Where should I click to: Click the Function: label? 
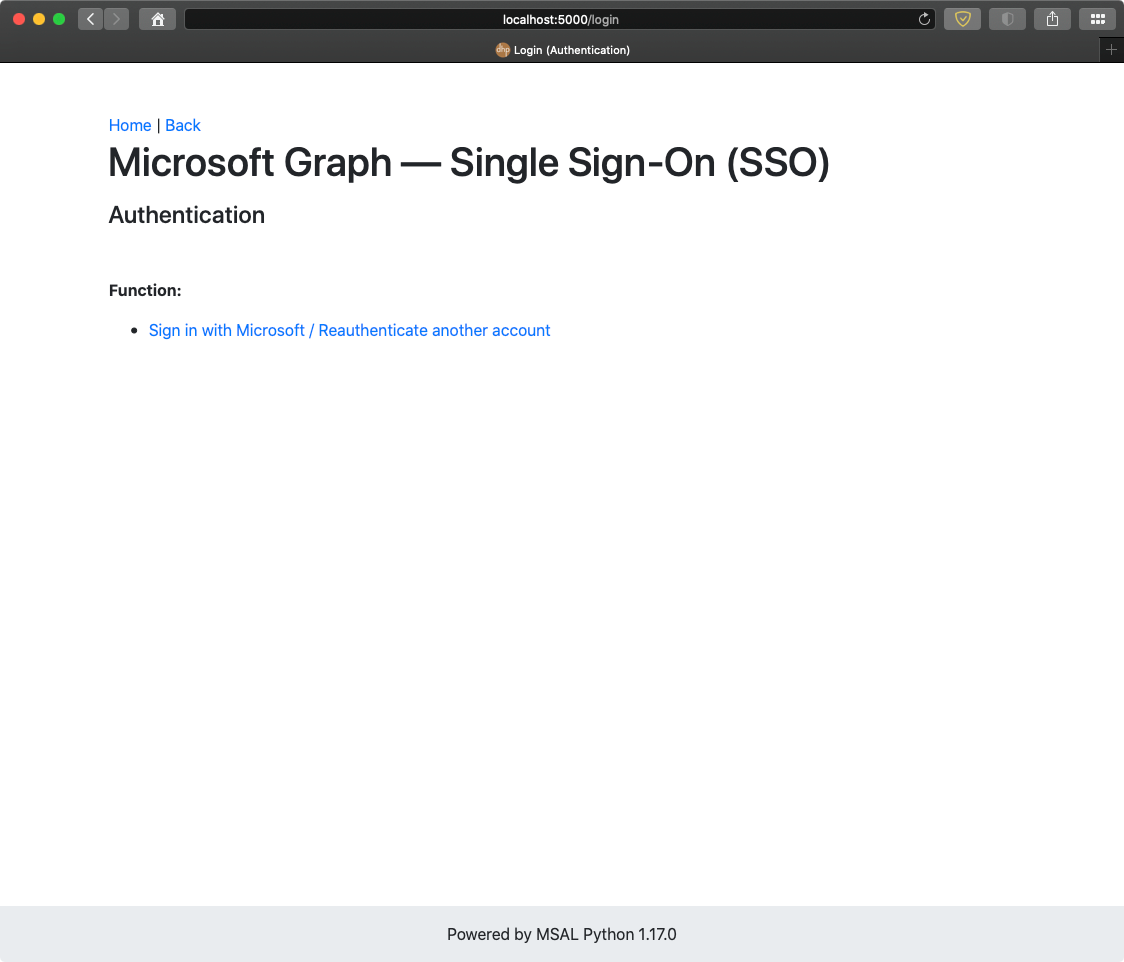click(145, 290)
